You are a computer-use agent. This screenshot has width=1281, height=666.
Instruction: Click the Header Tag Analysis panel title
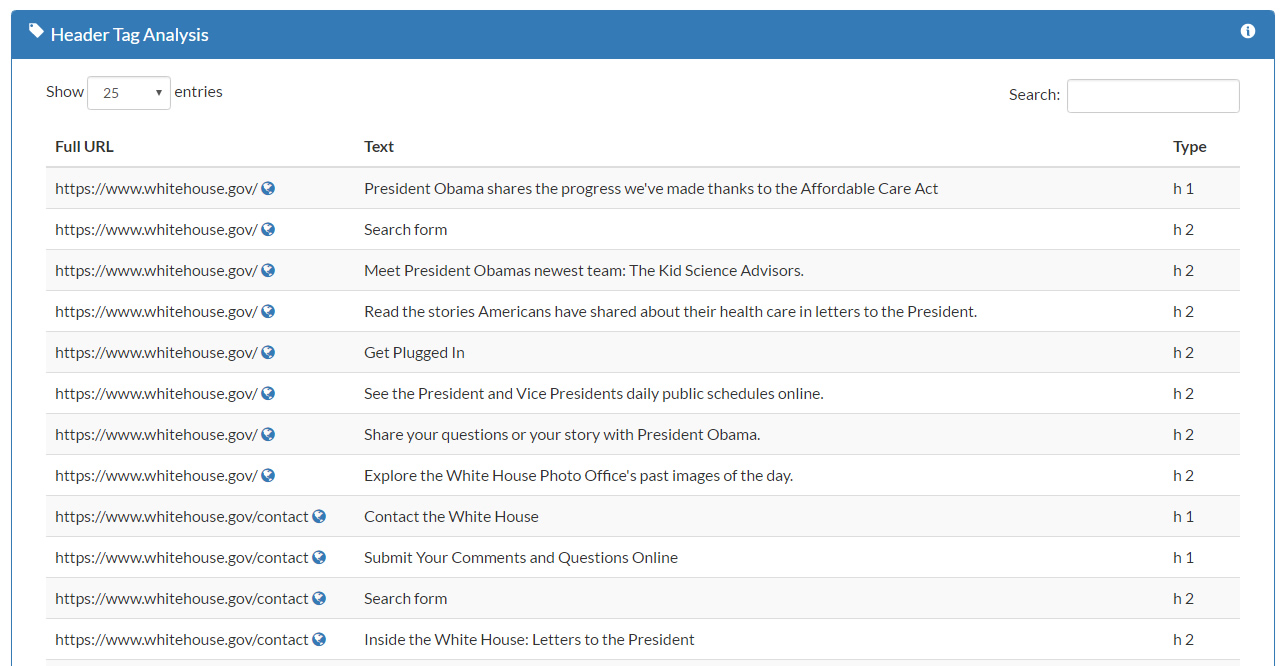coord(129,34)
